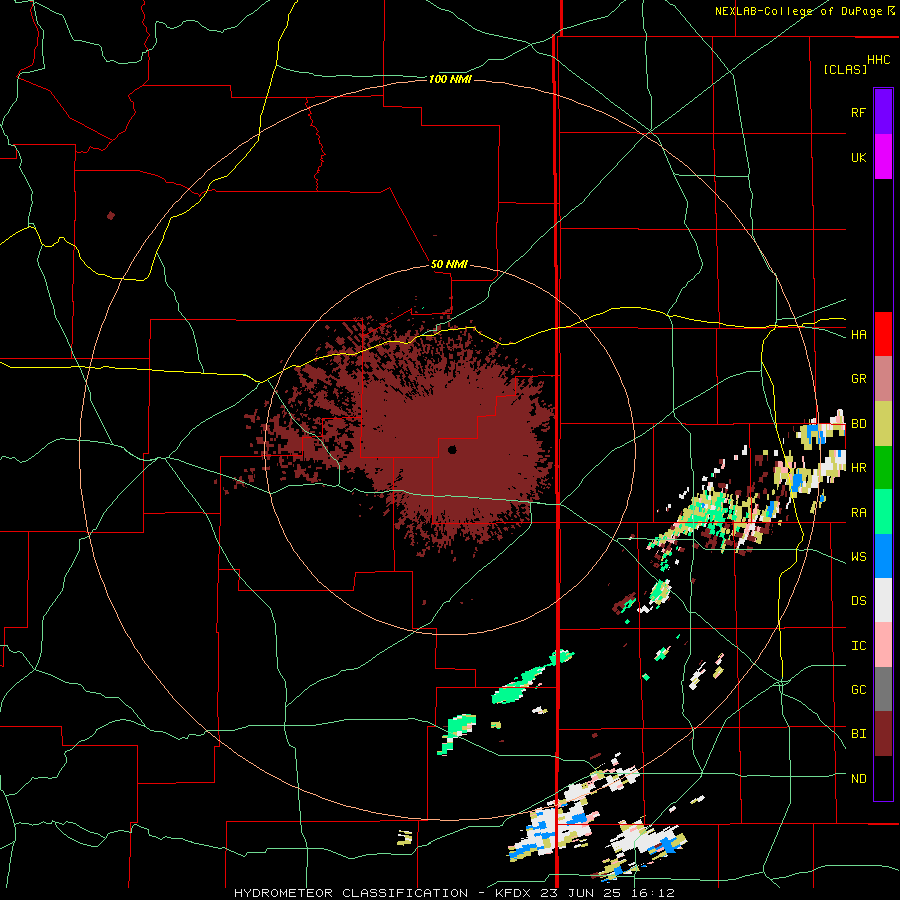Click the dark green HR legend swatch
900x900 pixels.
(x=883, y=468)
